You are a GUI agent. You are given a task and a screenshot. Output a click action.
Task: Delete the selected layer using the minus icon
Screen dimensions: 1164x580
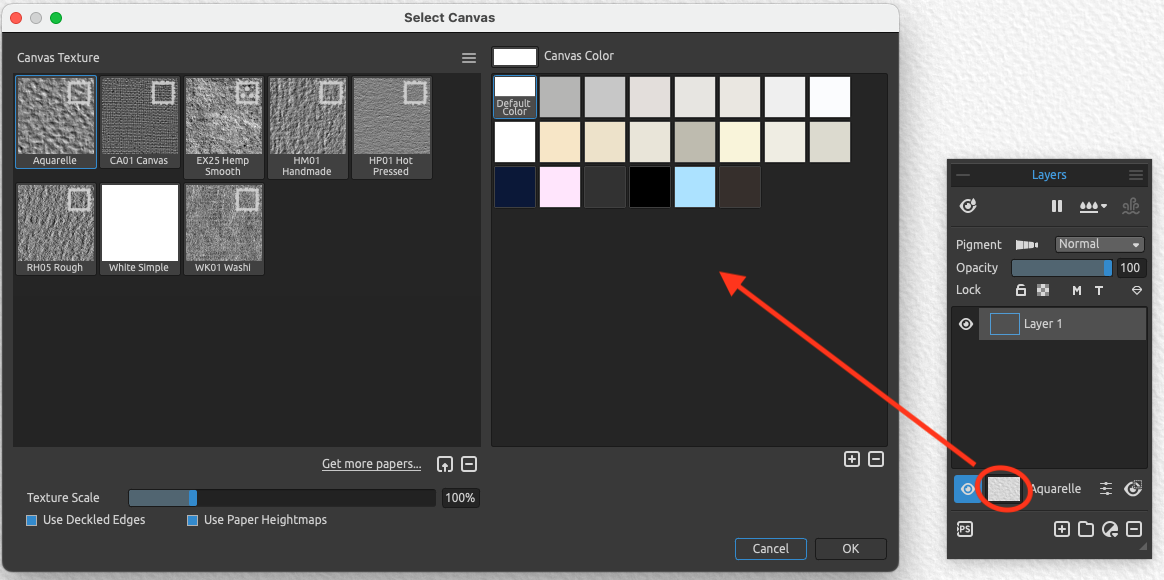[1135, 529]
